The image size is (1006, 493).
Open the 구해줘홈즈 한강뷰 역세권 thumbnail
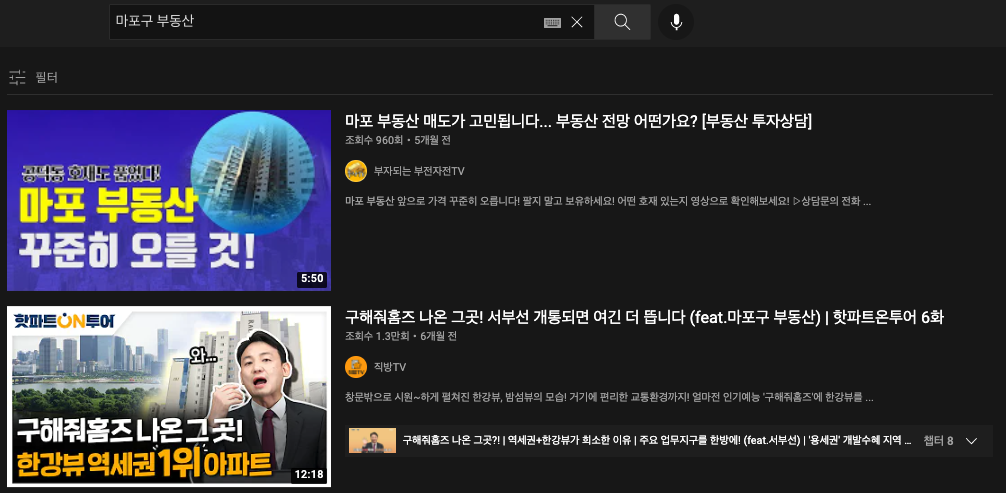coord(169,396)
